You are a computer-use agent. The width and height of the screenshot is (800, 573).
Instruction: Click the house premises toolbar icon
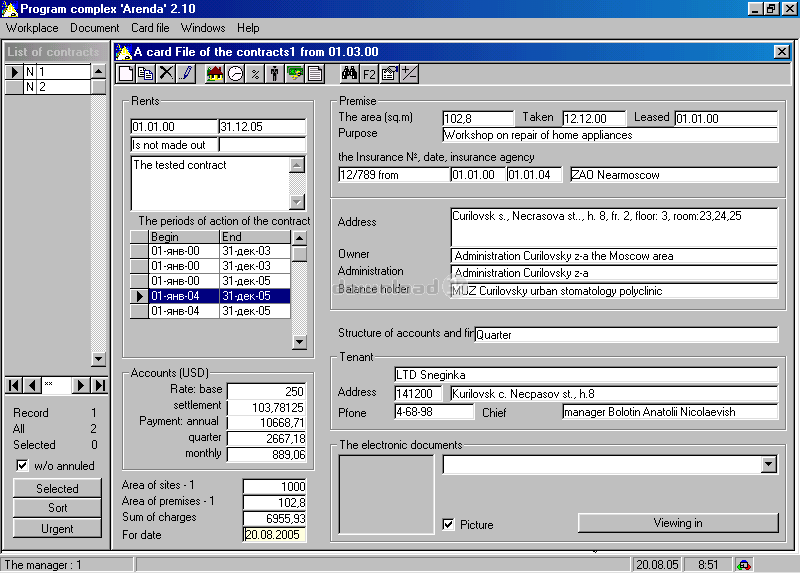coord(215,74)
